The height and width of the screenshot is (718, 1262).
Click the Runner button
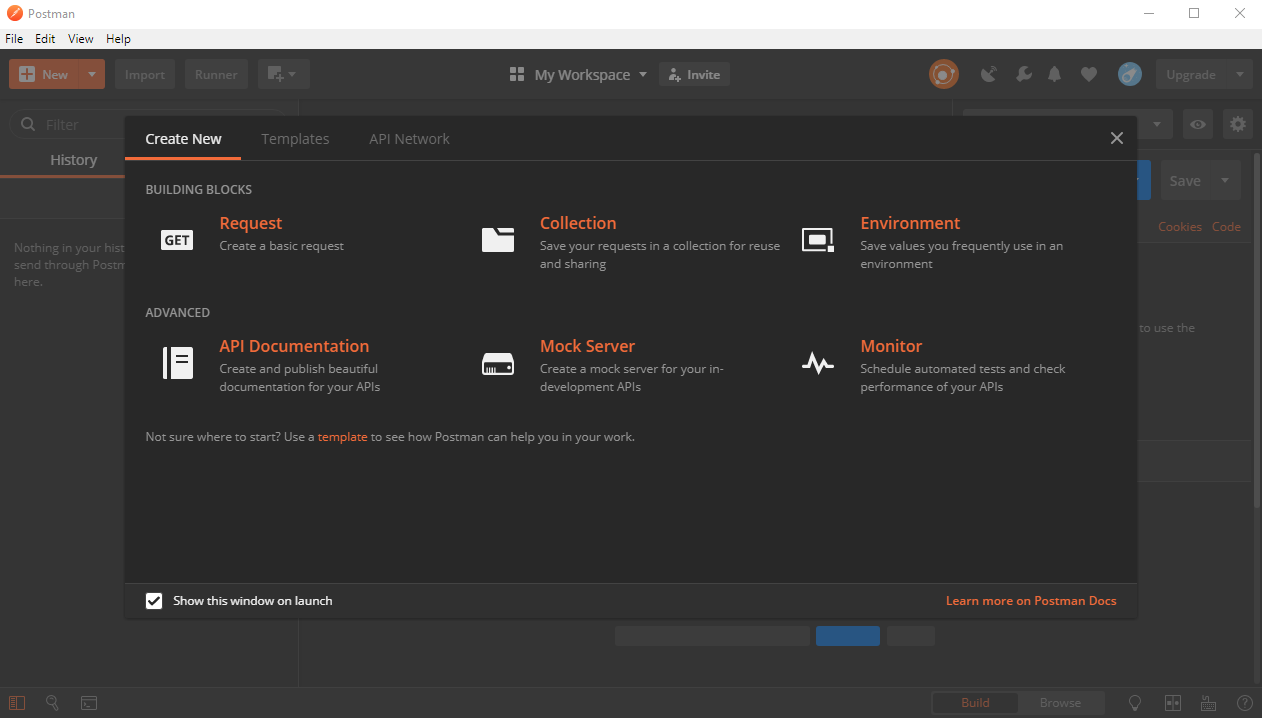[x=216, y=74]
